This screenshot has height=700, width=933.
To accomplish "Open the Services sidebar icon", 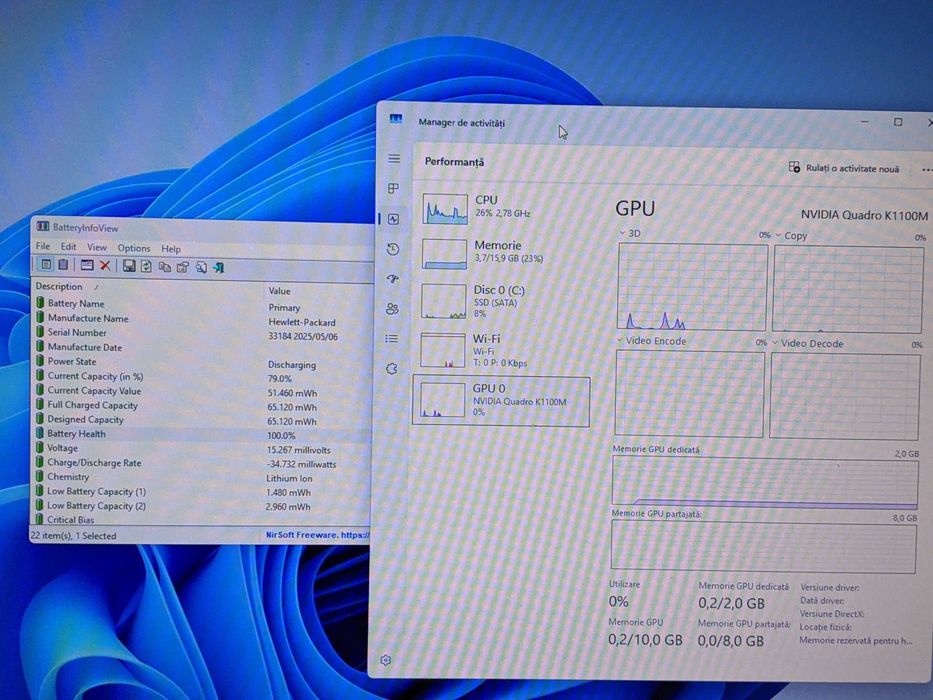I will (392, 368).
